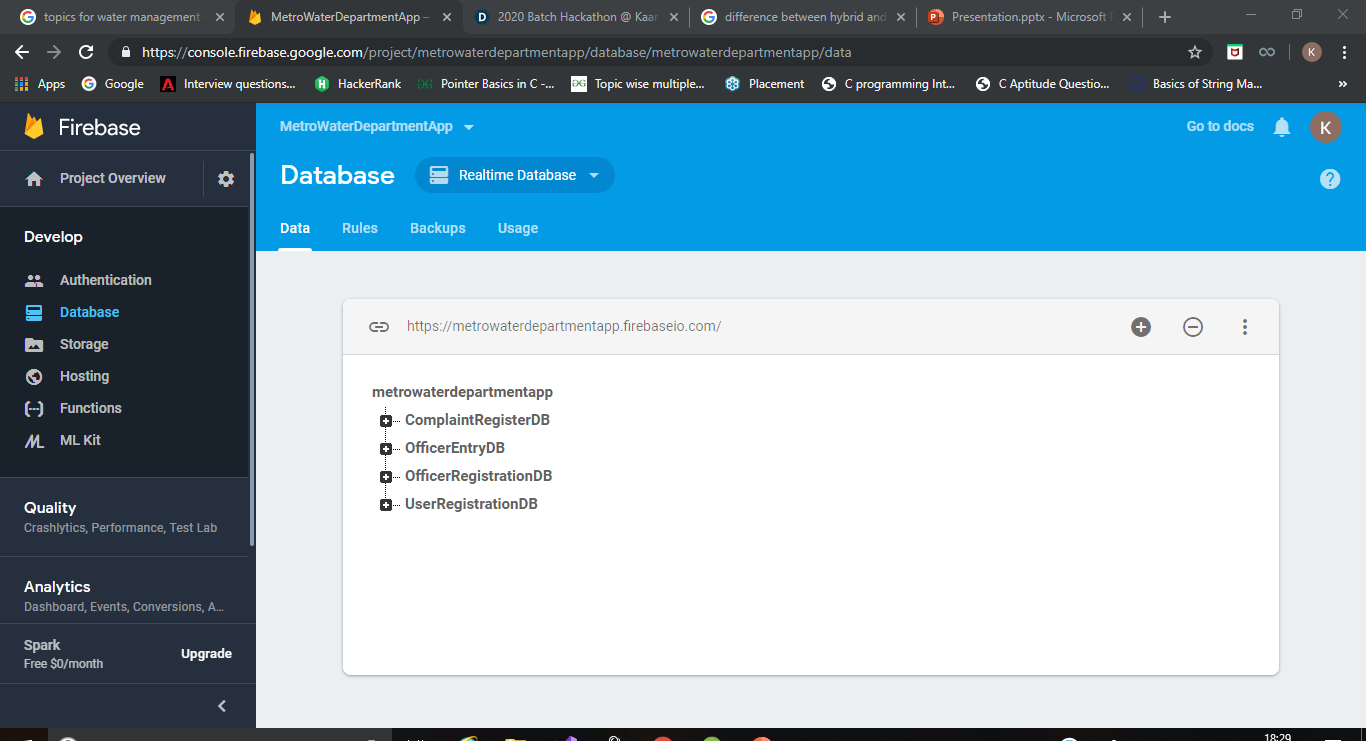
Task: Open Hosting section in sidebar
Action: point(84,376)
